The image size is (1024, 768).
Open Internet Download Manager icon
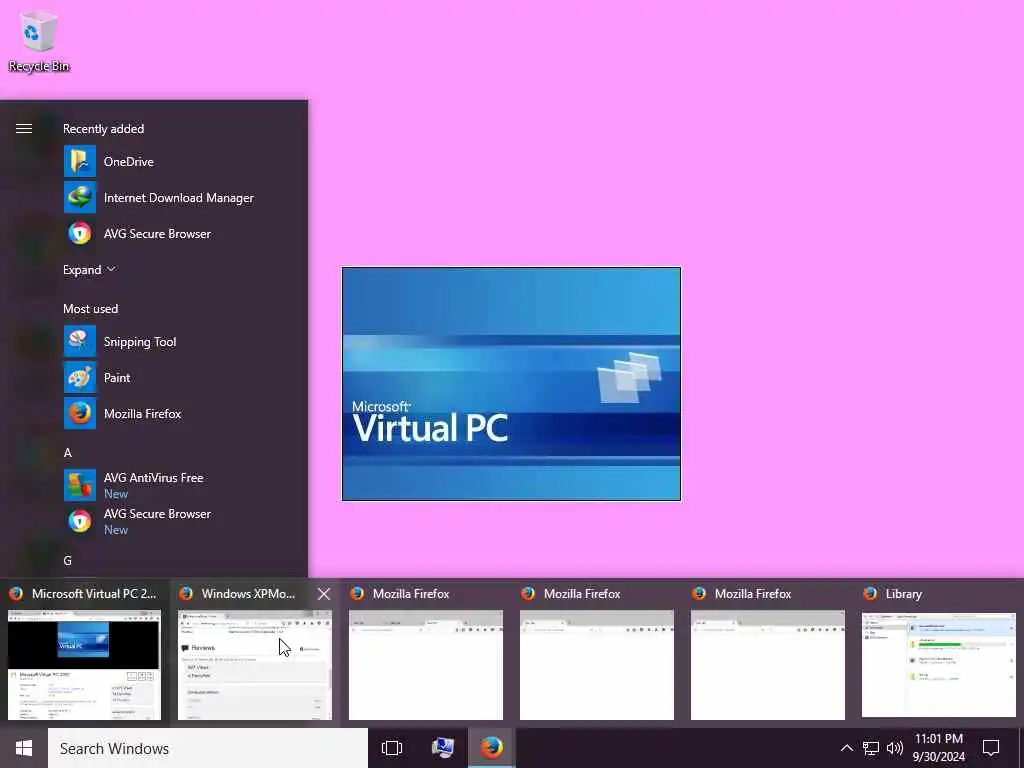80,197
